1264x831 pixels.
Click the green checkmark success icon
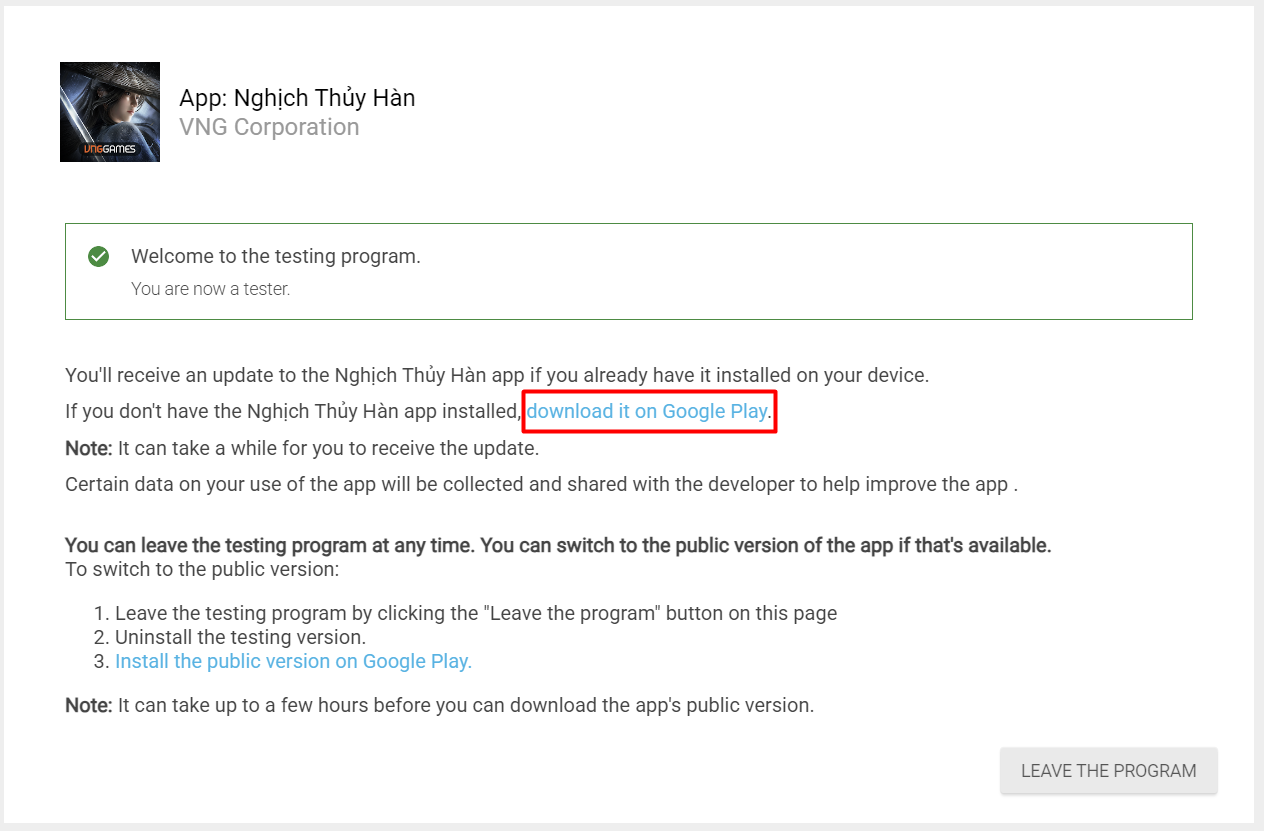click(98, 257)
